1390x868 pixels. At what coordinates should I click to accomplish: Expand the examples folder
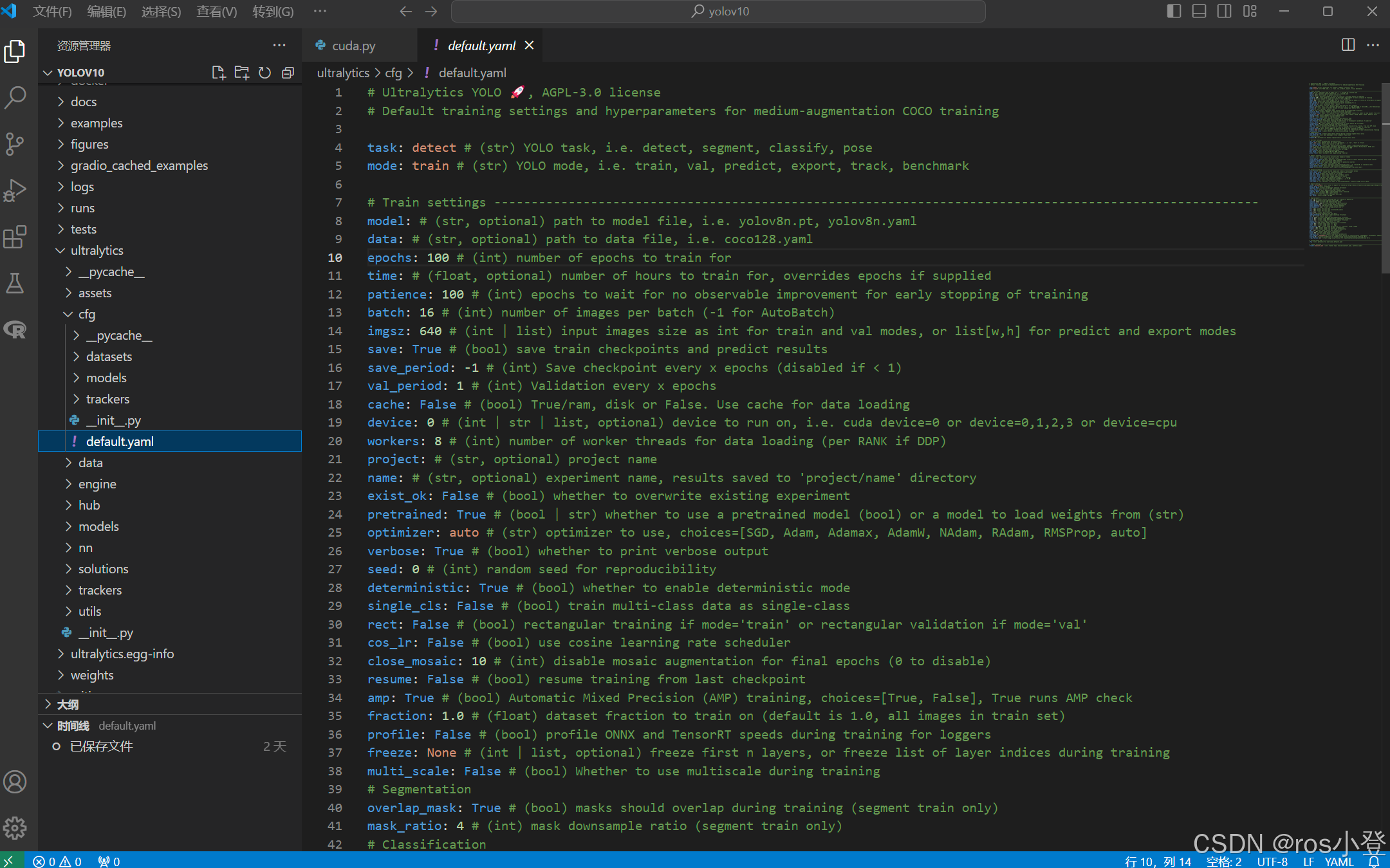(x=170, y=123)
